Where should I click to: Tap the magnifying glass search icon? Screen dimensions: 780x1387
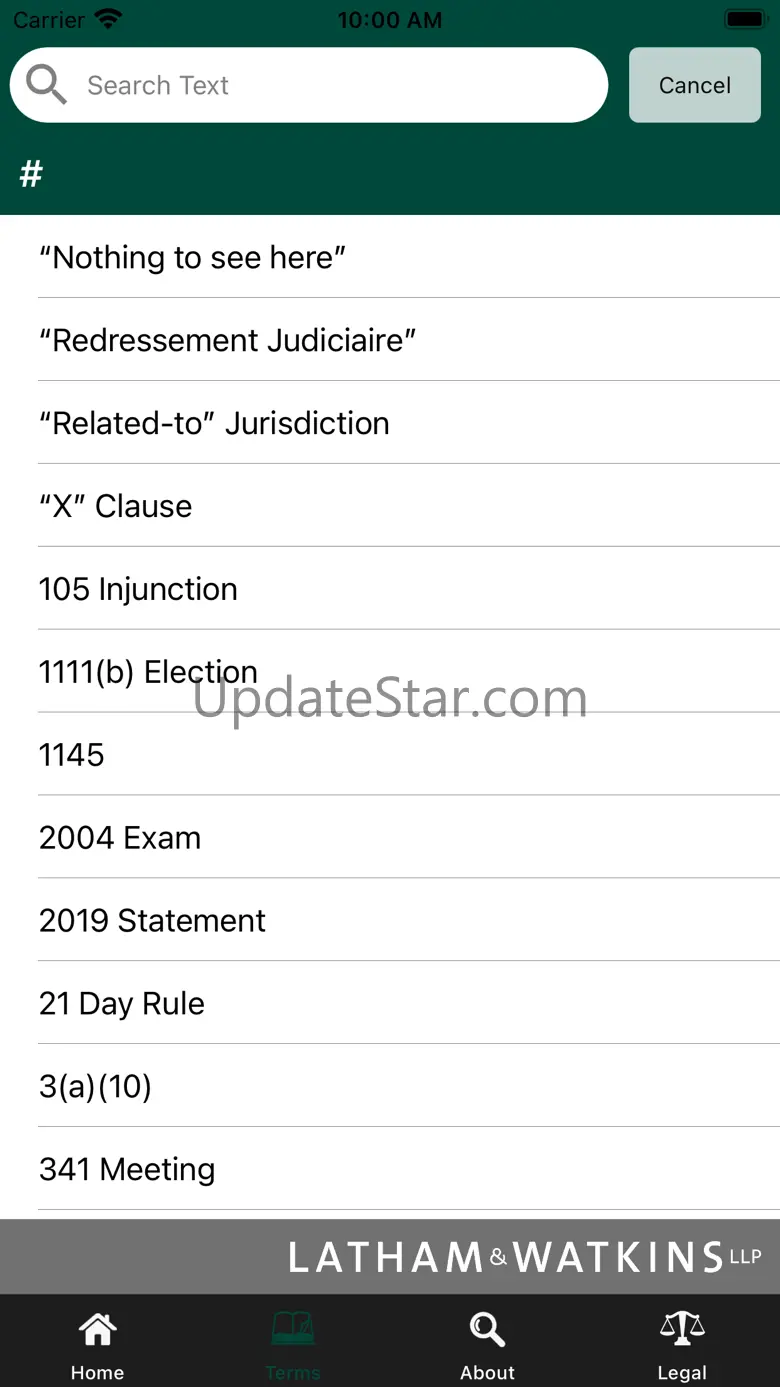tap(46, 85)
